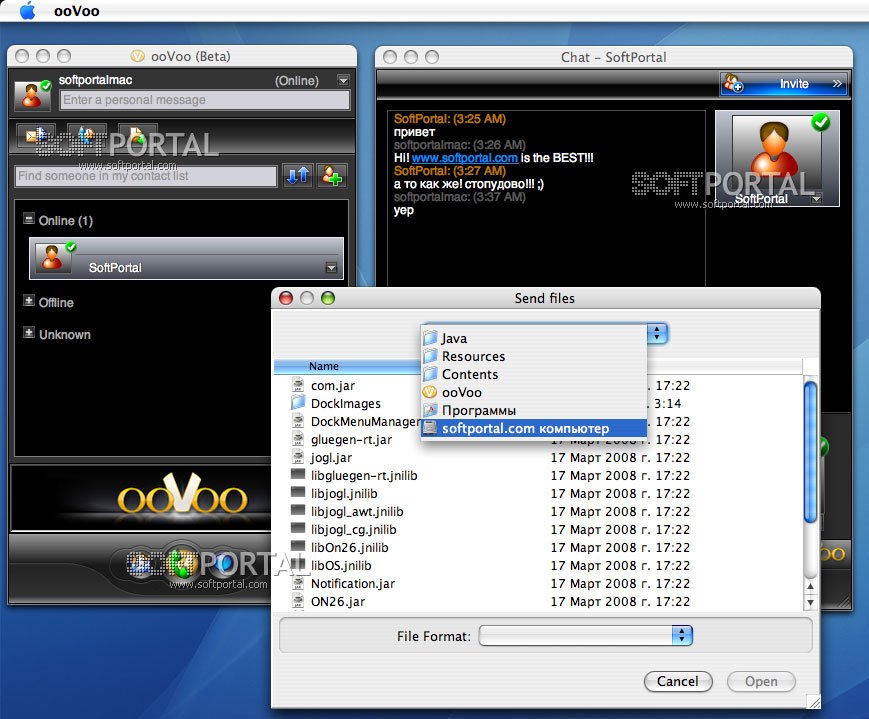
Task: Select the libOS.jnilib file
Action: point(341,565)
